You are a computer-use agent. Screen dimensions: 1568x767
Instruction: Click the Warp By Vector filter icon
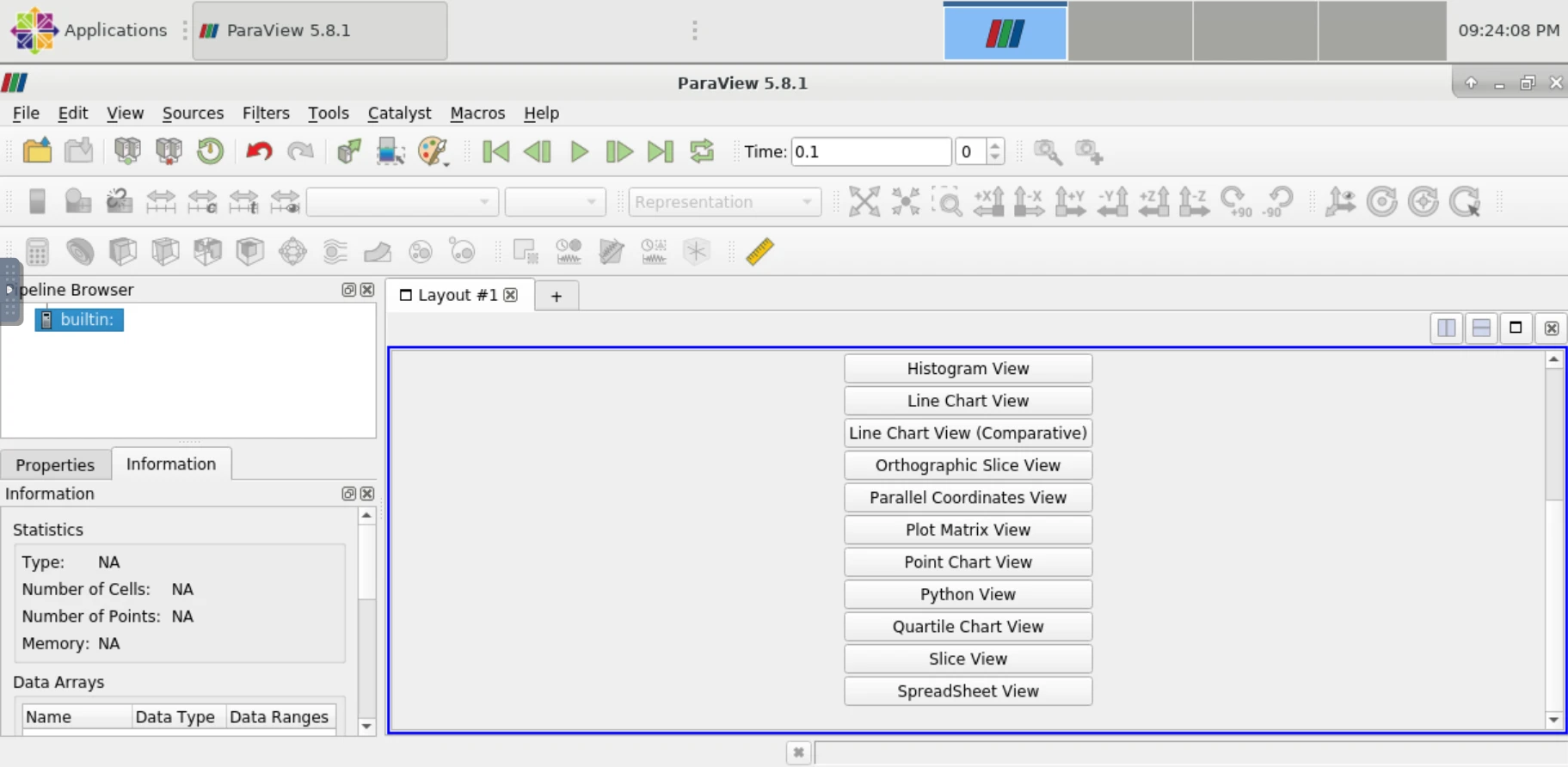click(378, 251)
